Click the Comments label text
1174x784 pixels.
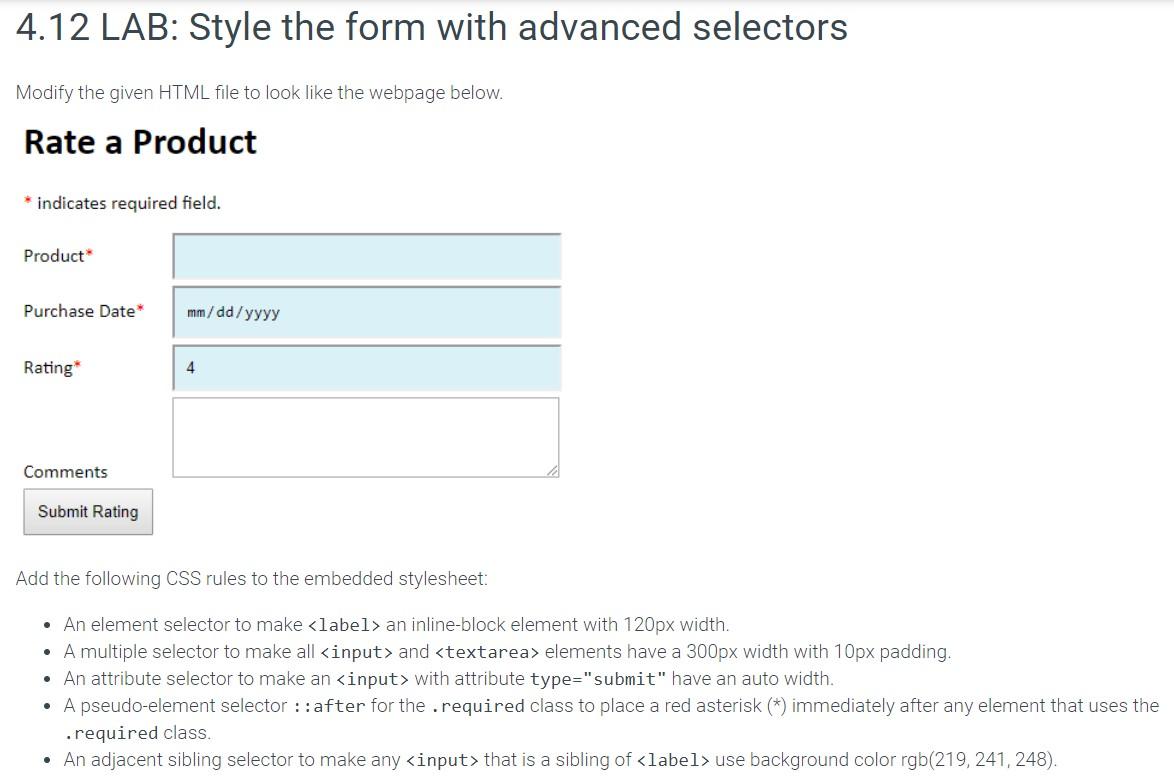point(65,471)
